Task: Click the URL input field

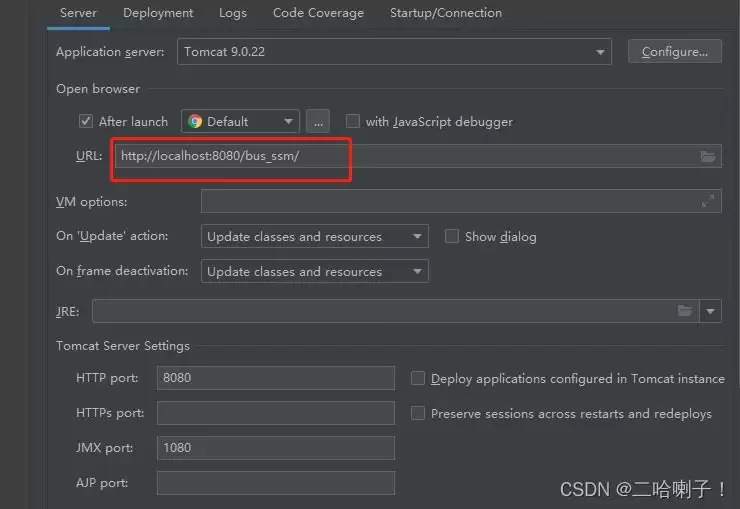Action: [418, 156]
